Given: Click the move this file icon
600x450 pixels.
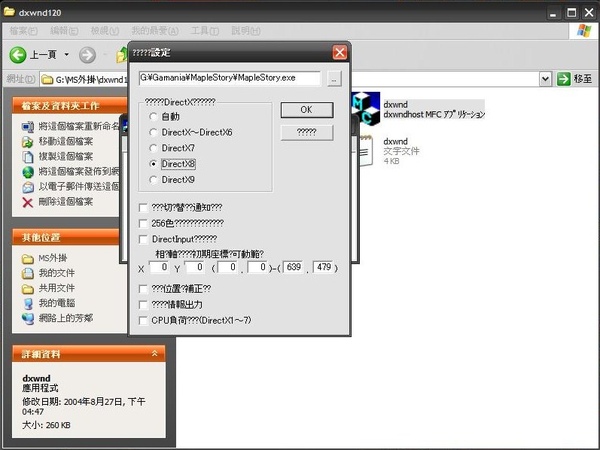Looking at the screenshot, I should [x=28, y=142].
